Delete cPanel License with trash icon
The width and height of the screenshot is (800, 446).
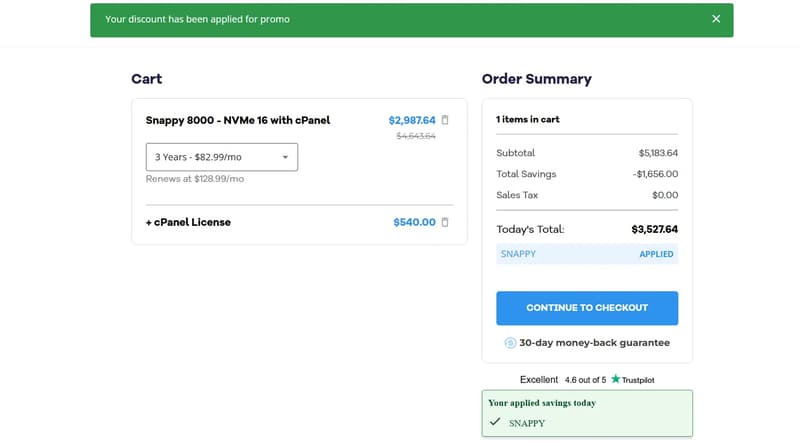click(445, 222)
